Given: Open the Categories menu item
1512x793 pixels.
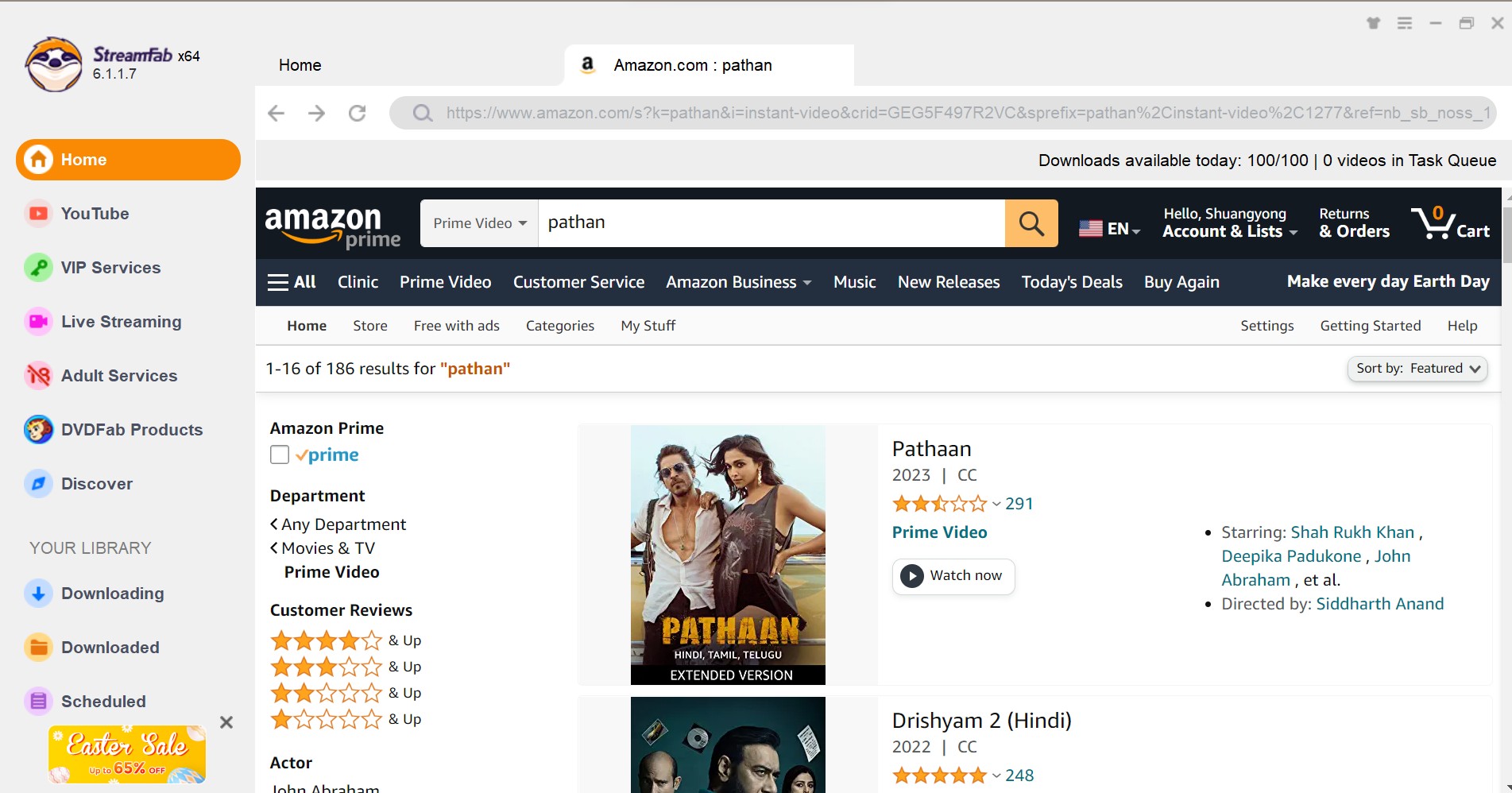Looking at the screenshot, I should (x=560, y=326).
